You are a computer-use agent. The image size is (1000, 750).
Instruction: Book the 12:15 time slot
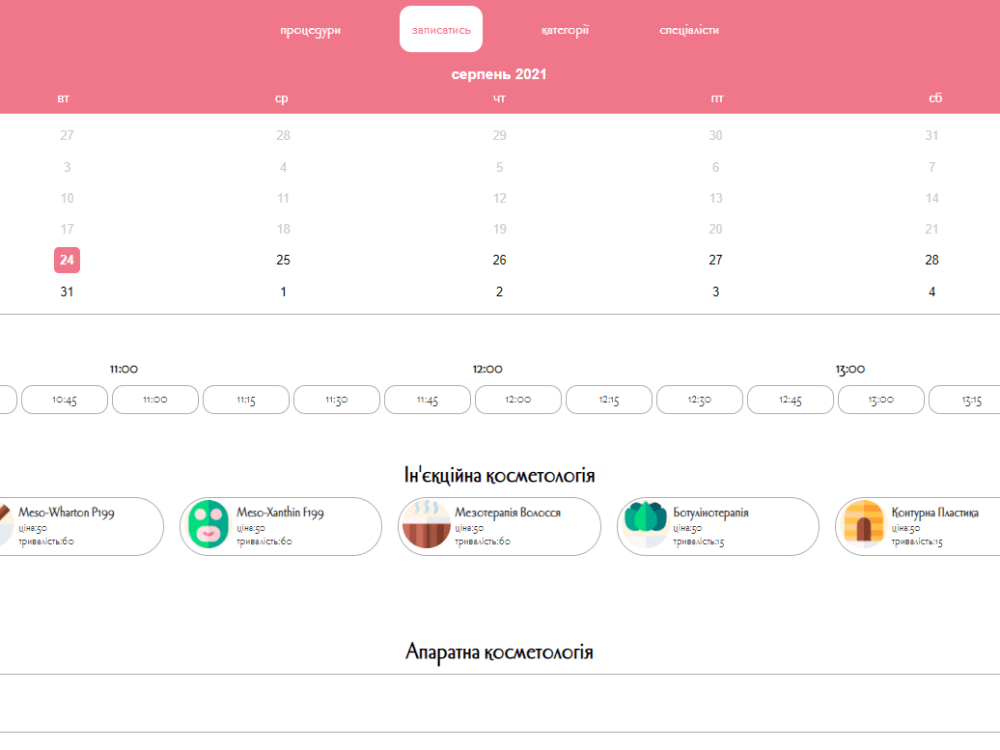pos(609,400)
